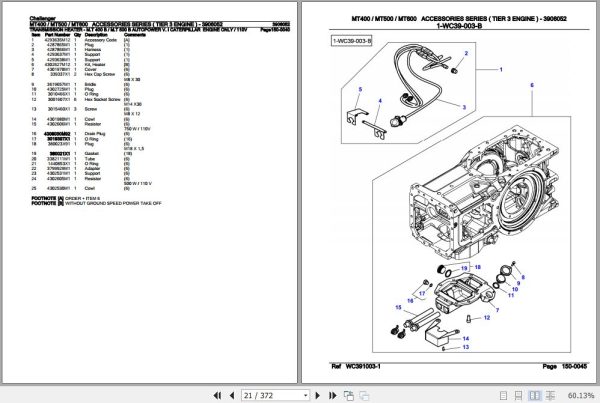Jump to the first page
The width and height of the screenshot is (600, 403).
(217, 395)
